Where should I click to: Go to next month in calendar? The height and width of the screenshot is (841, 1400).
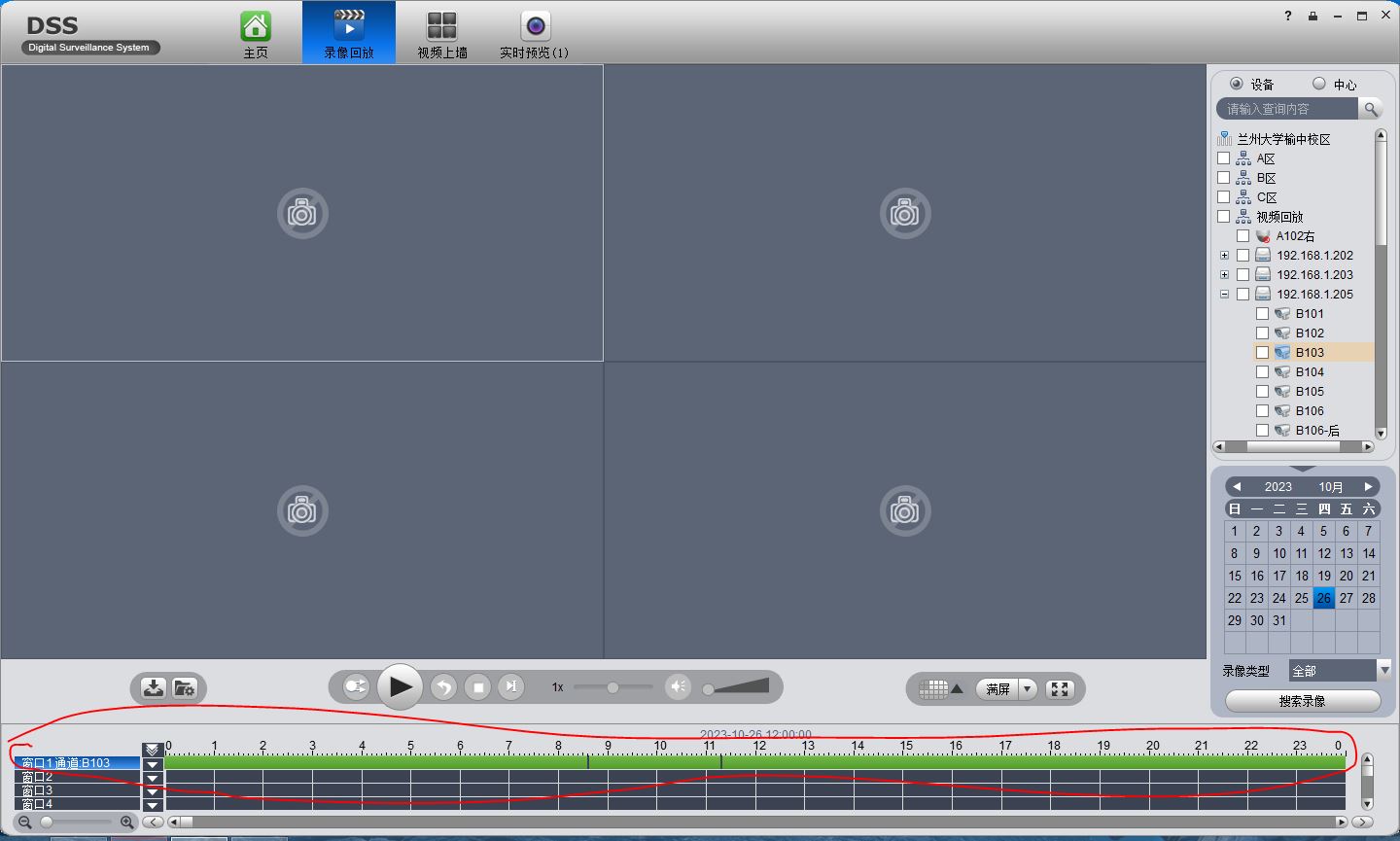[x=1368, y=486]
